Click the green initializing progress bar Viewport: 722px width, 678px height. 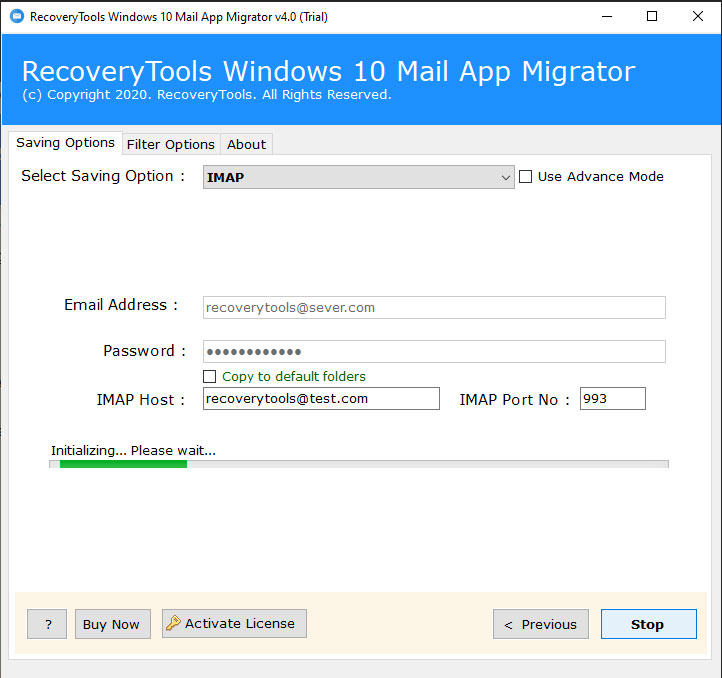[x=359, y=464]
